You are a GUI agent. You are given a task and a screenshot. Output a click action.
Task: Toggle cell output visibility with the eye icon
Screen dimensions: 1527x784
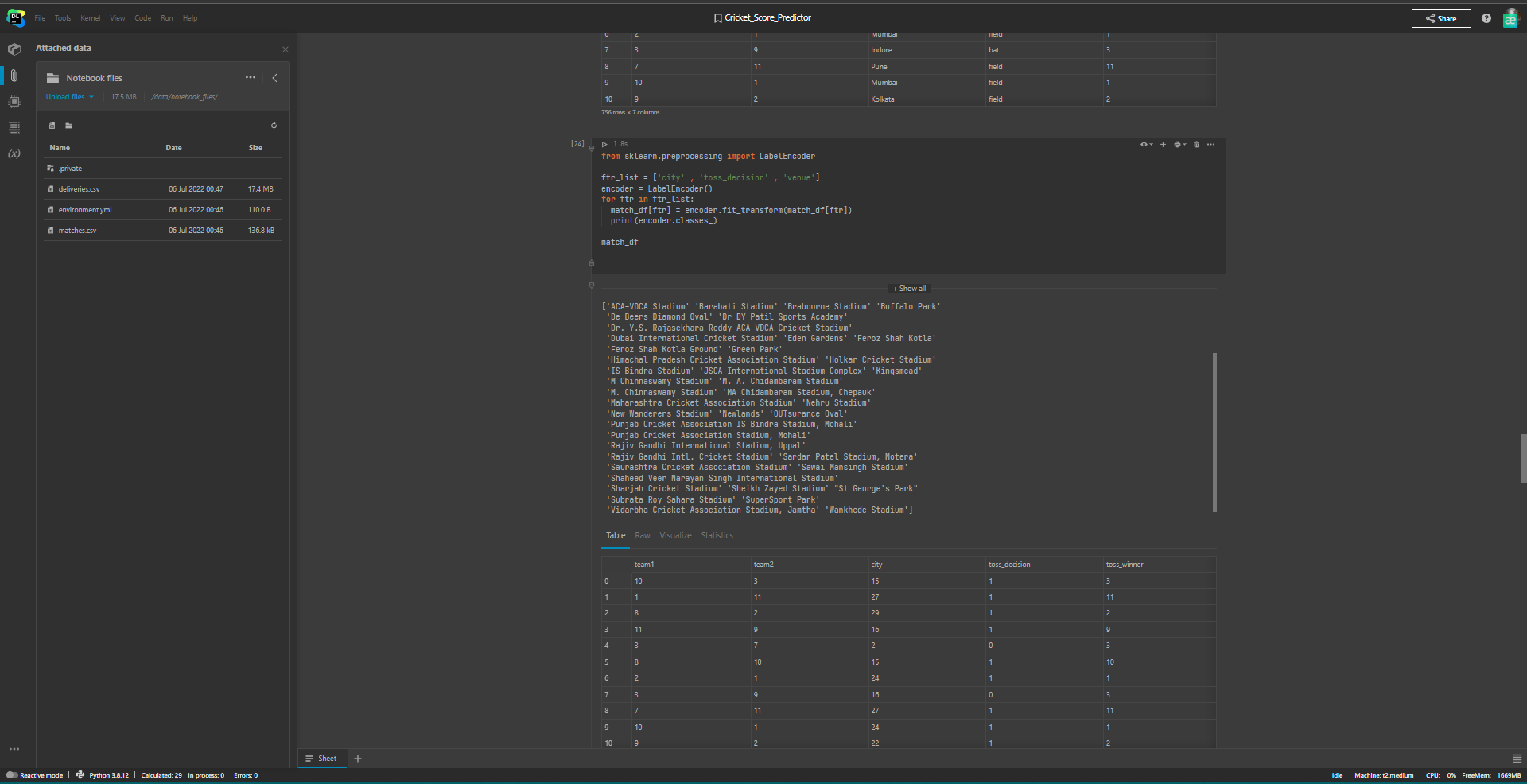pyautogui.click(x=1145, y=144)
